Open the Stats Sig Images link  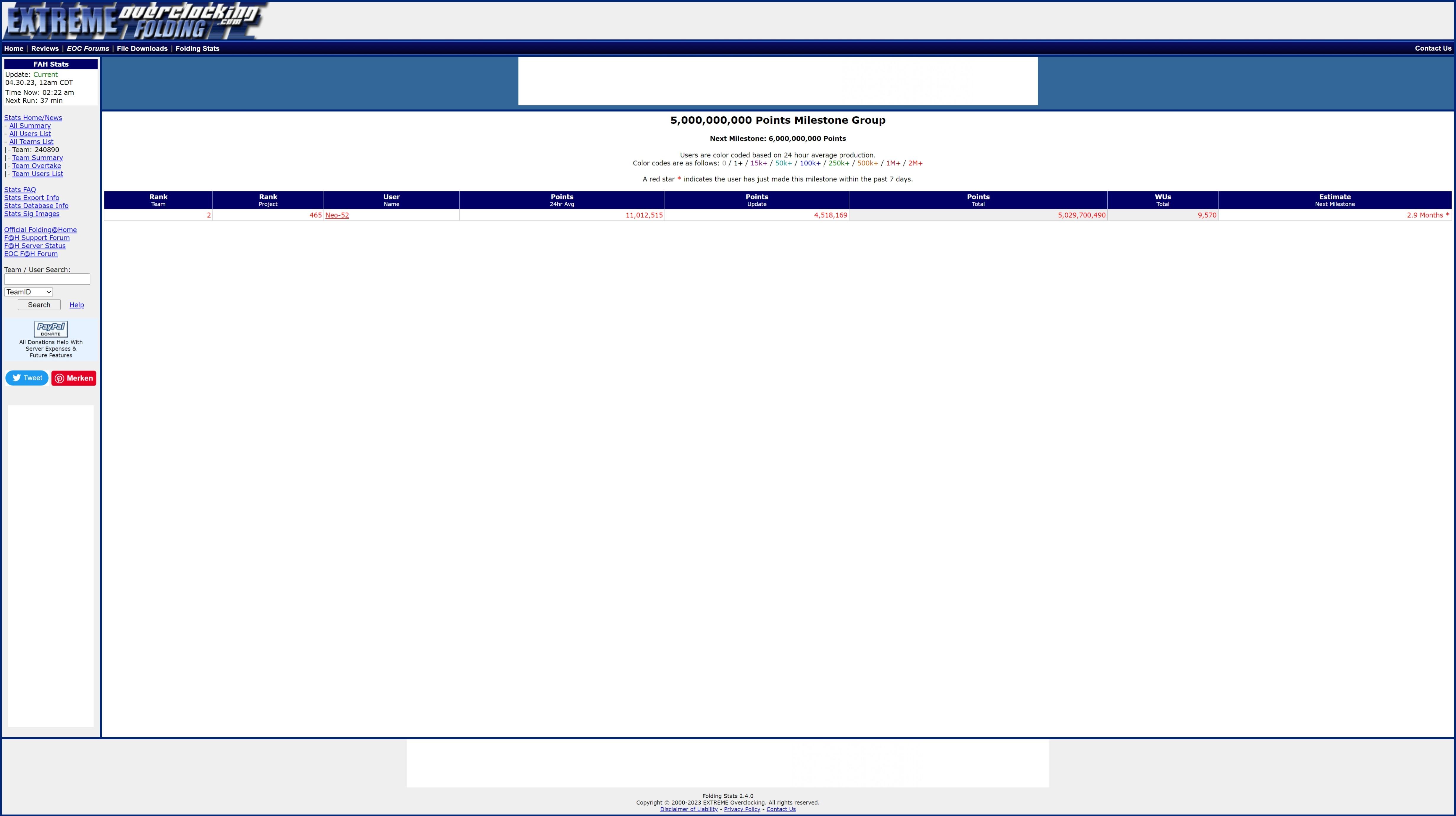tap(32, 214)
